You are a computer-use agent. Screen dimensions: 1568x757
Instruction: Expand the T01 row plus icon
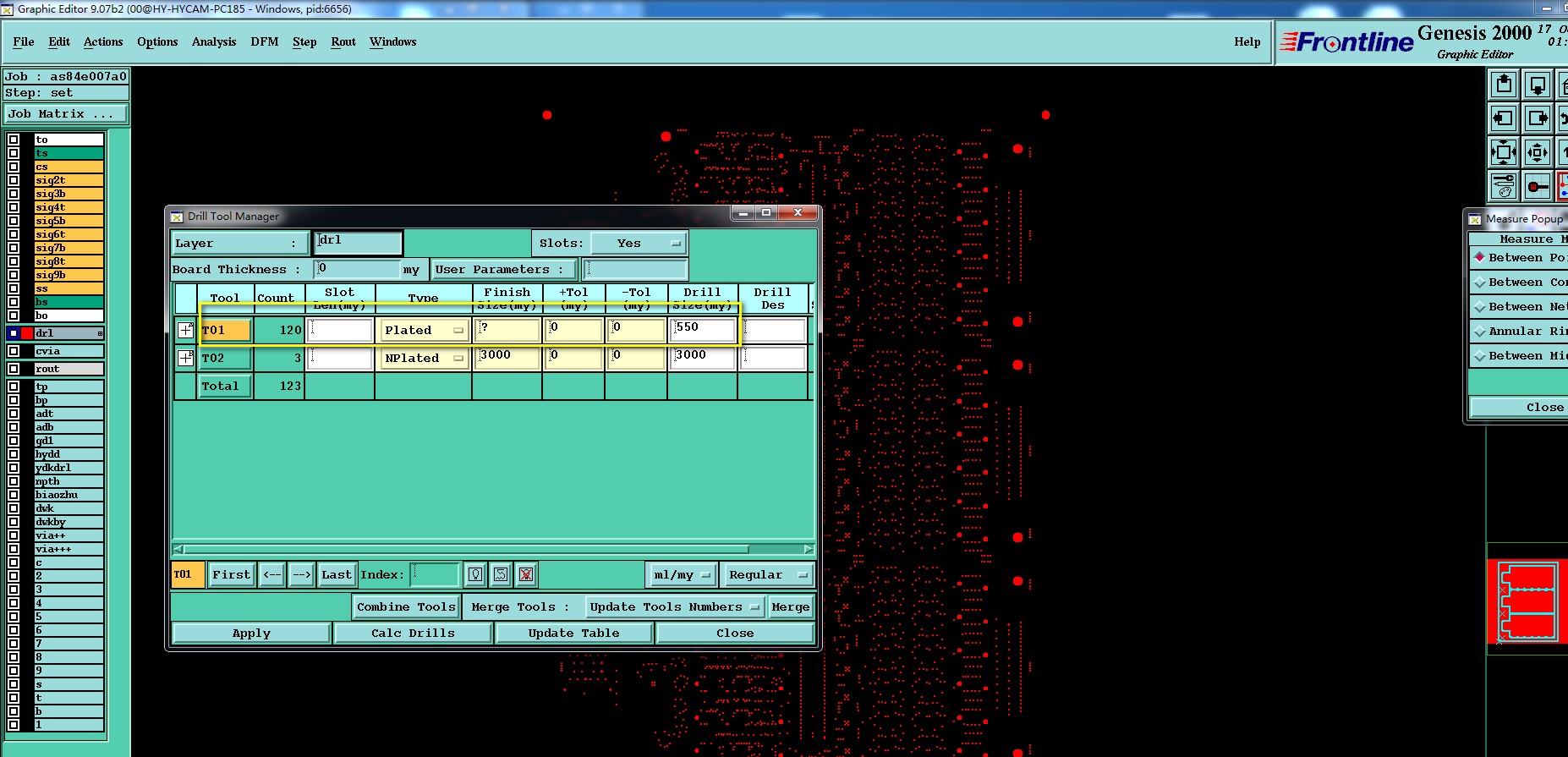(x=185, y=330)
